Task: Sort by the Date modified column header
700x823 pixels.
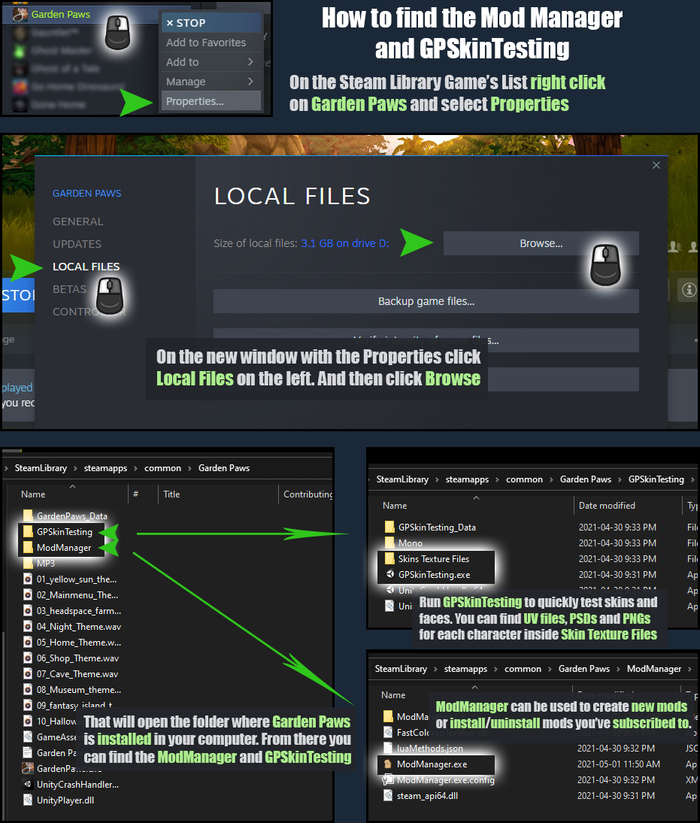Action: (607, 505)
